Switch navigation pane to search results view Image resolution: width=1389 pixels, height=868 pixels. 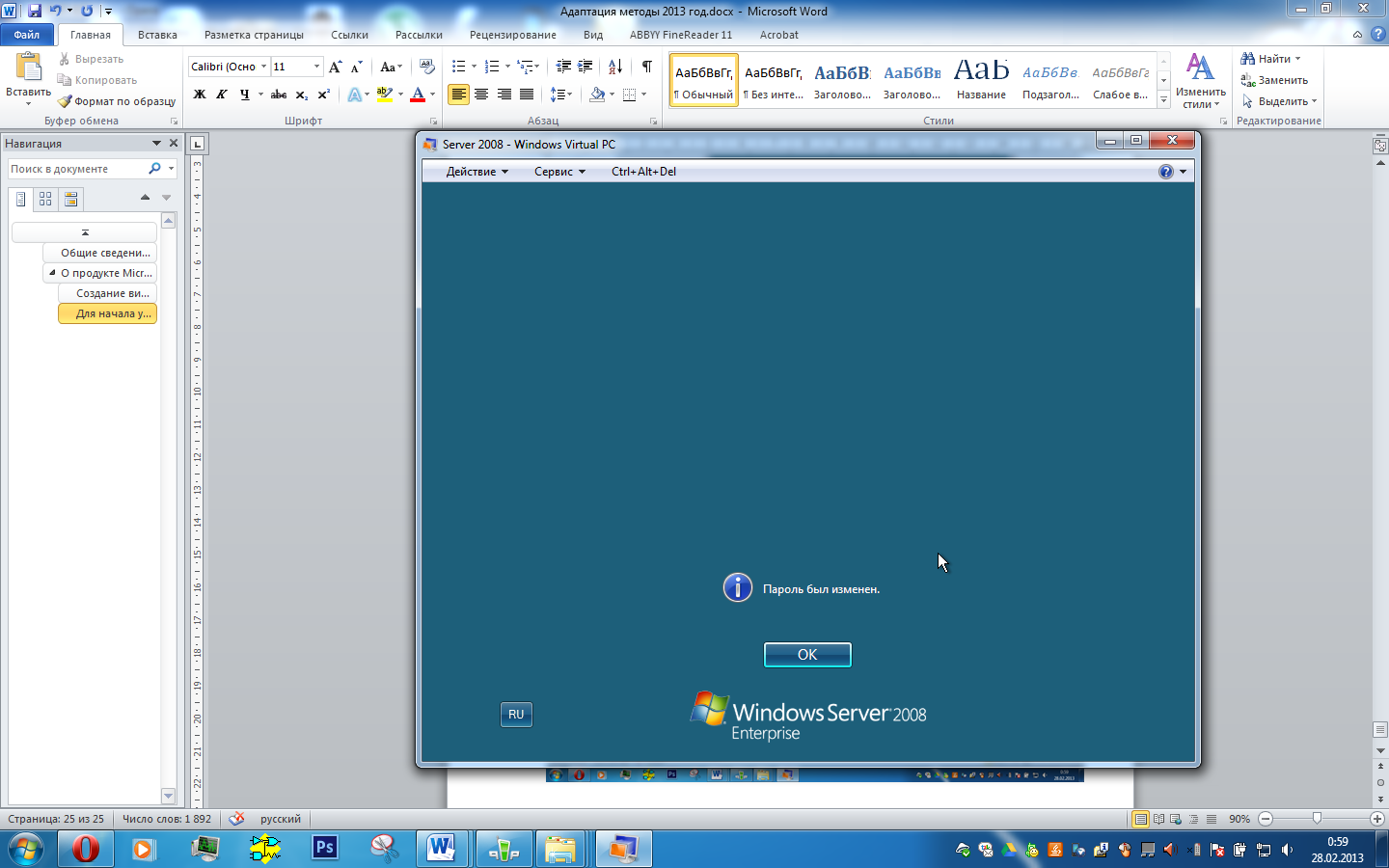click(70, 200)
